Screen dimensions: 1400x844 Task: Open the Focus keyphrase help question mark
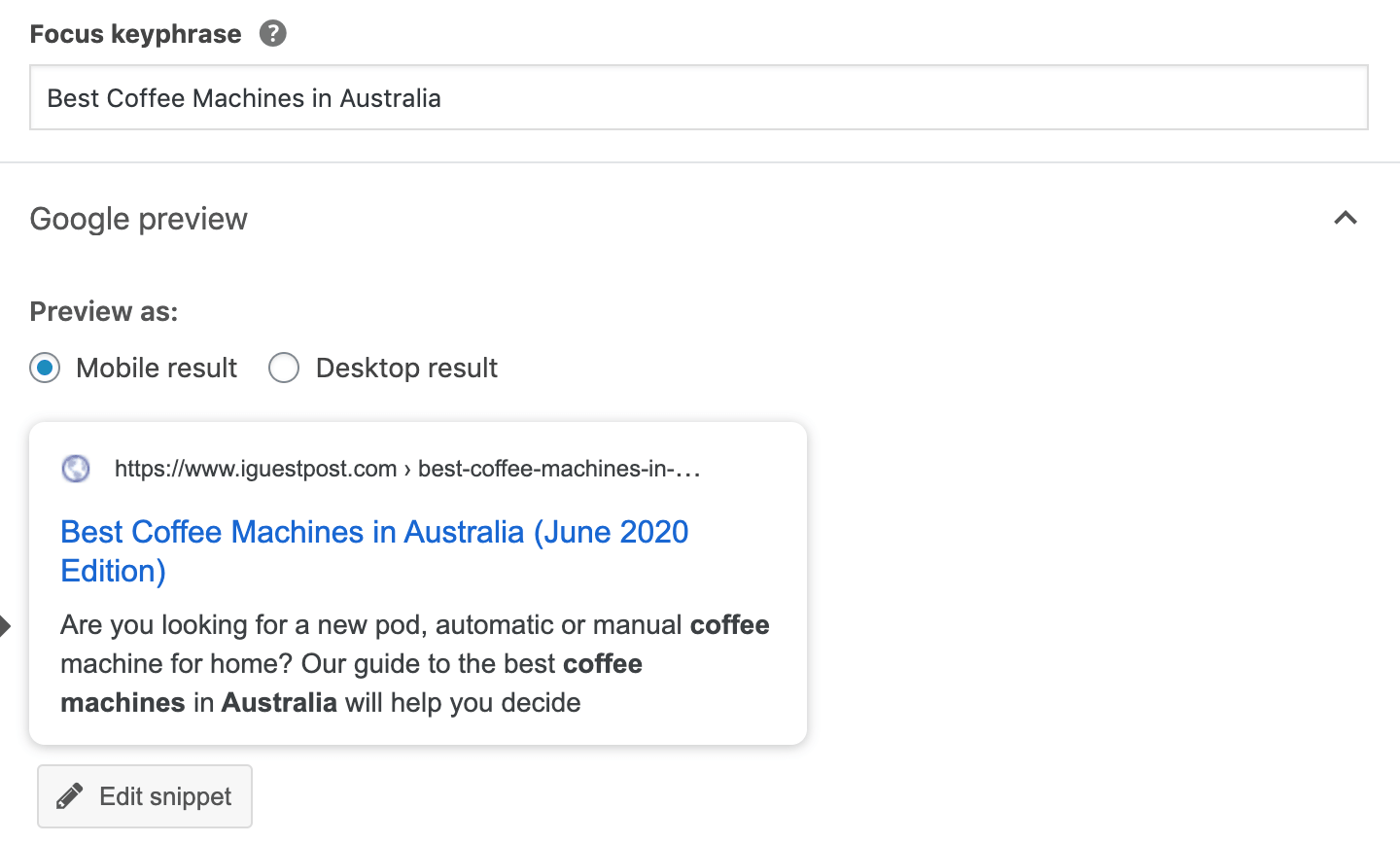coord(273,34)
